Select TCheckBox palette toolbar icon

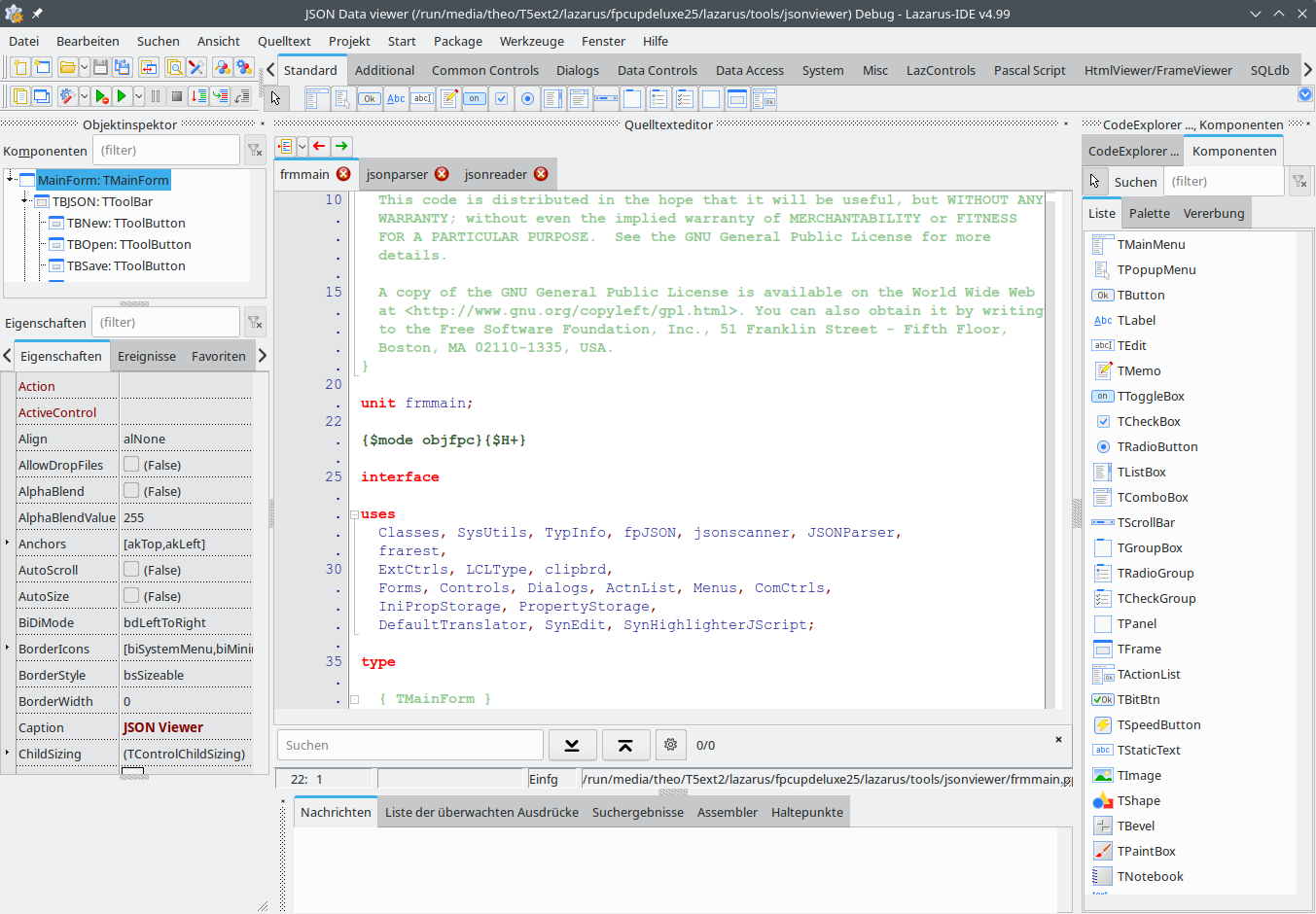pos(501,98)
